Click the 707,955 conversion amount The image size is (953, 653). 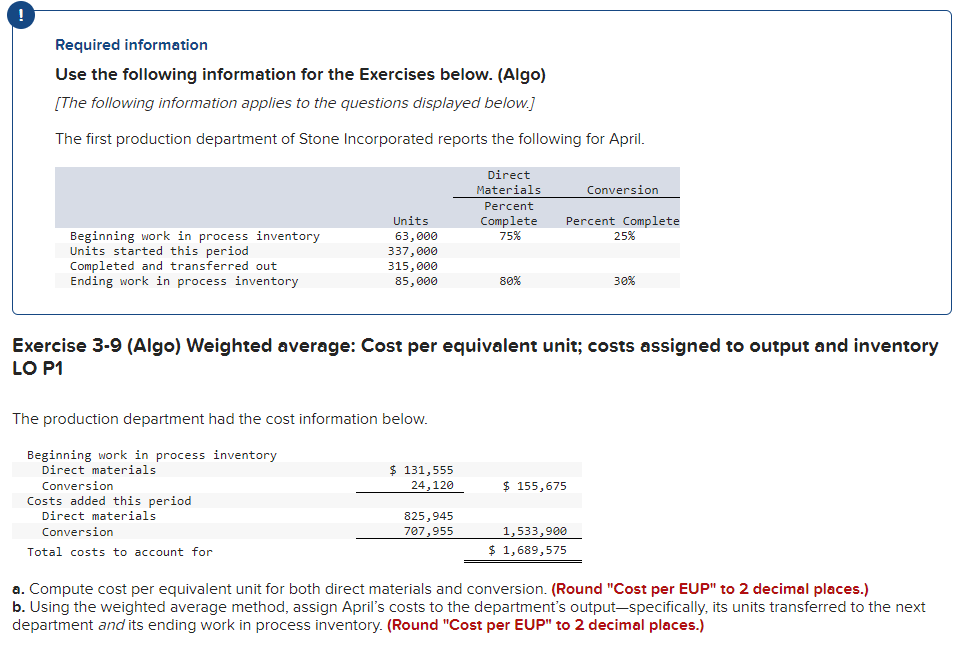coord(428,531)
